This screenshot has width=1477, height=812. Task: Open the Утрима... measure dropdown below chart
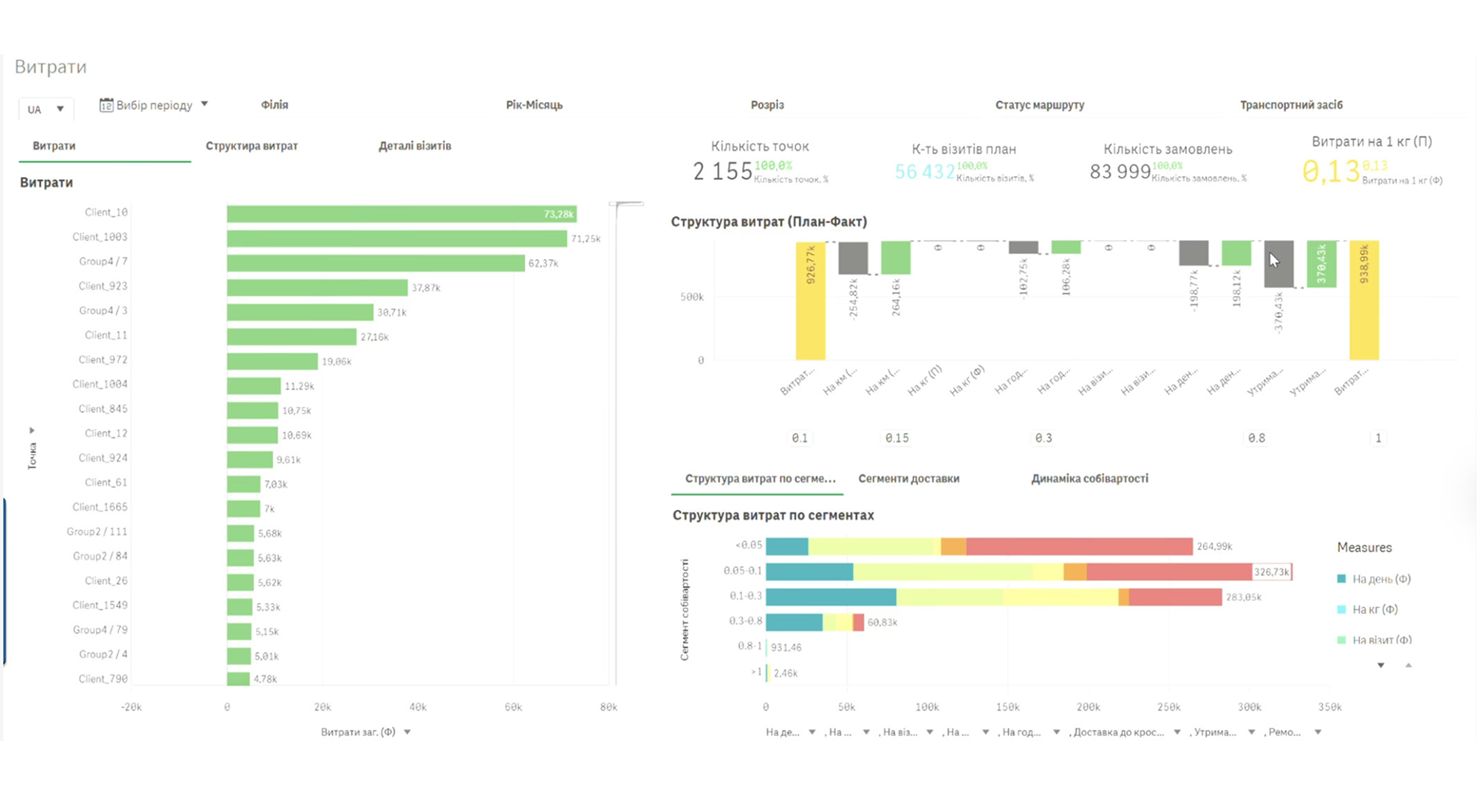(x=1252, y=732)
